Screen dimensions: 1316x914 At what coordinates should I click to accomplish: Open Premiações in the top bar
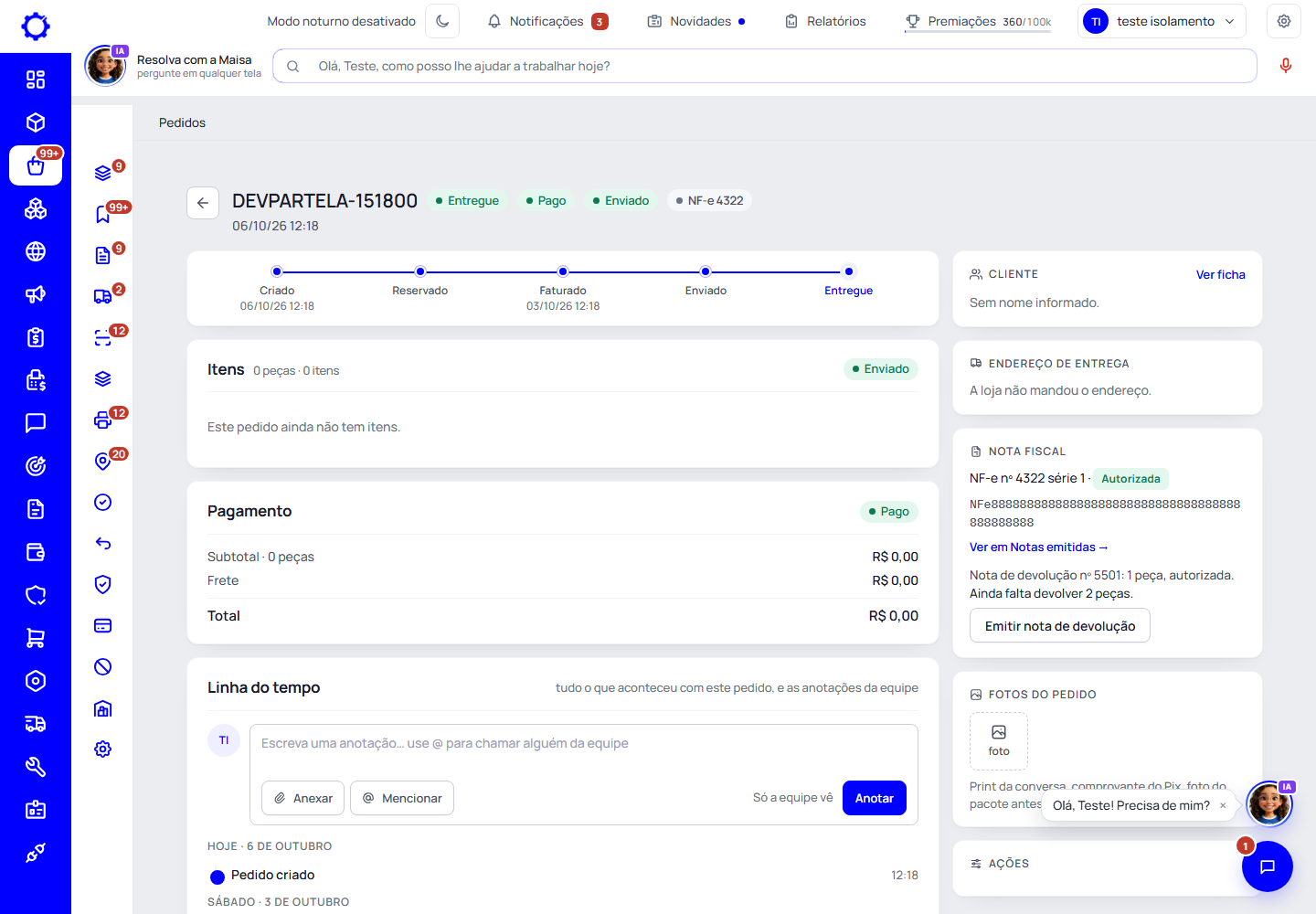[x=978, y=21]
